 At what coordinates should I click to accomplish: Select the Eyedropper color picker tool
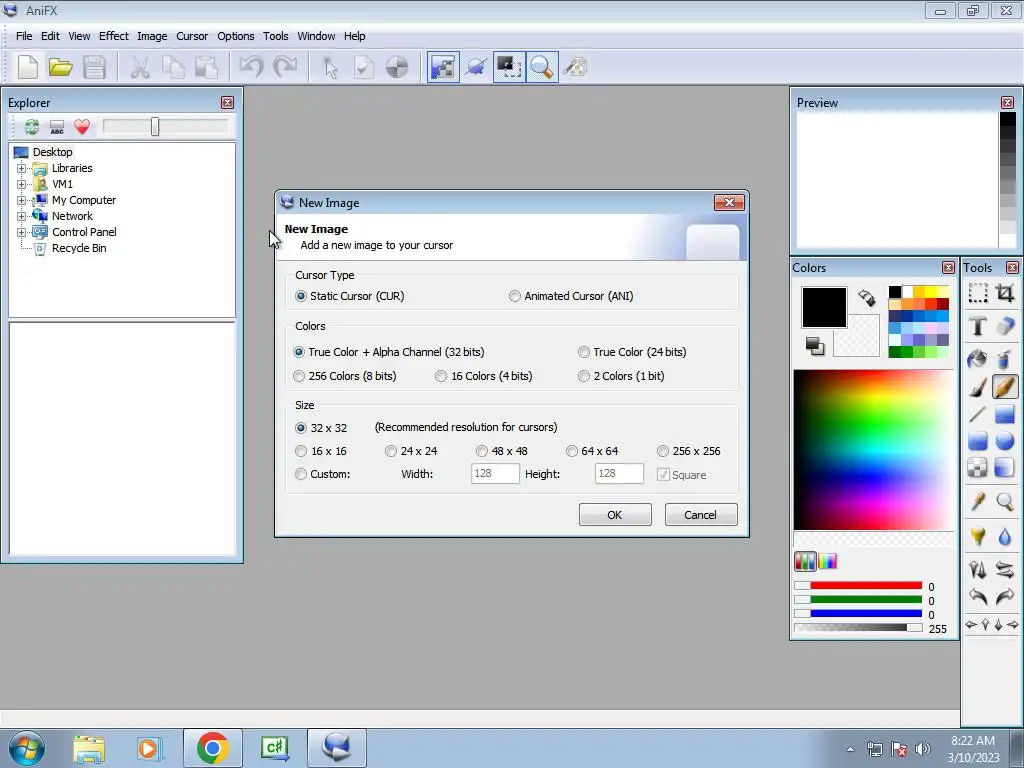[x=978, y=502]
